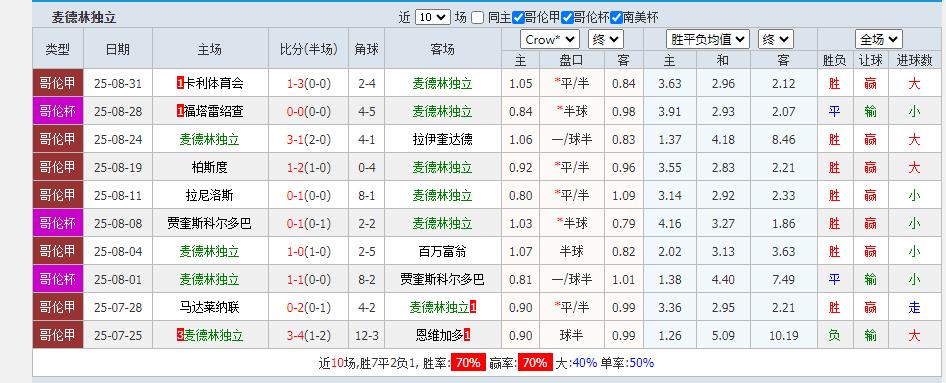Click the 日期 column header
Image resolution: width=946 pixels, height=383 pixels.
tap(118, 49)
